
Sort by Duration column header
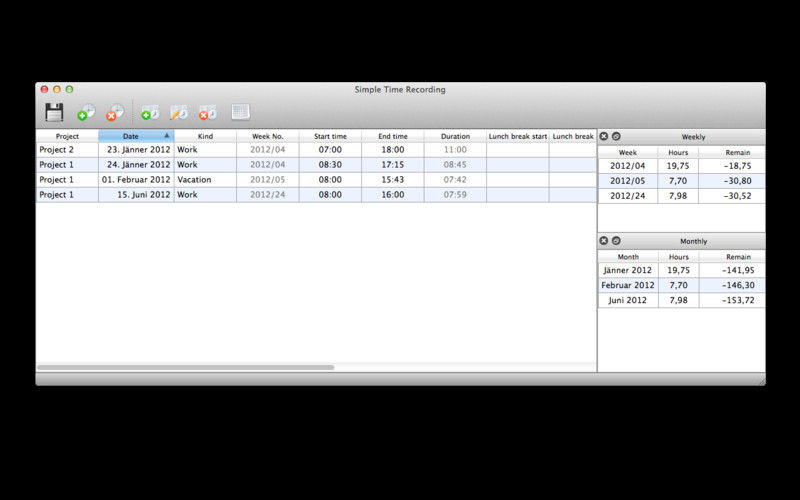click(455, 136)
